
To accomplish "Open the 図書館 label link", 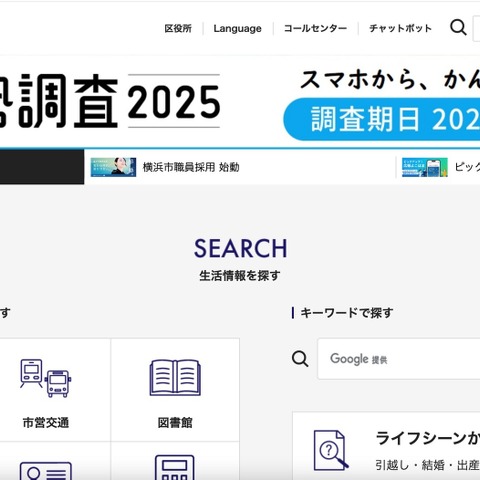I will tap(175, 423).
